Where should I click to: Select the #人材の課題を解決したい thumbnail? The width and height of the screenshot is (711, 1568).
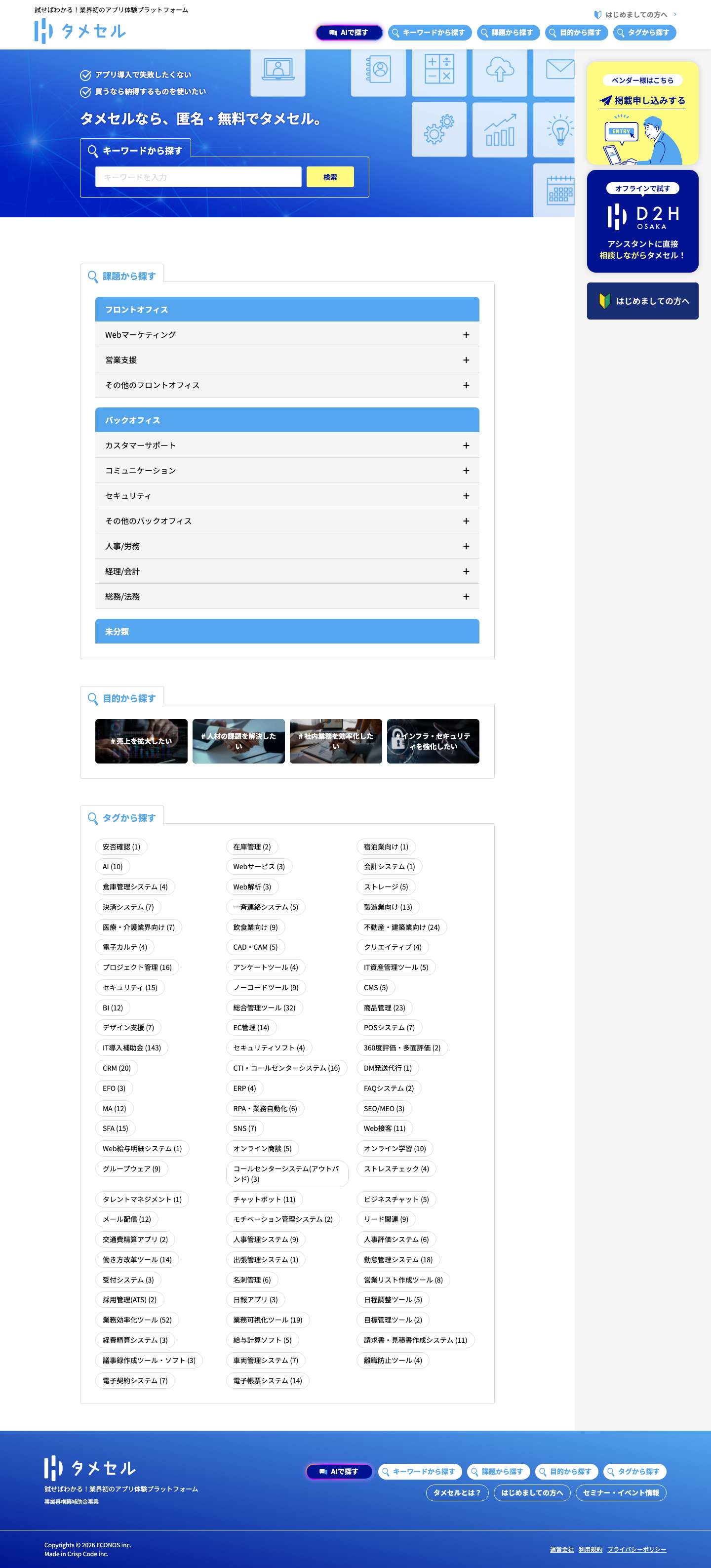click(238, 741)
